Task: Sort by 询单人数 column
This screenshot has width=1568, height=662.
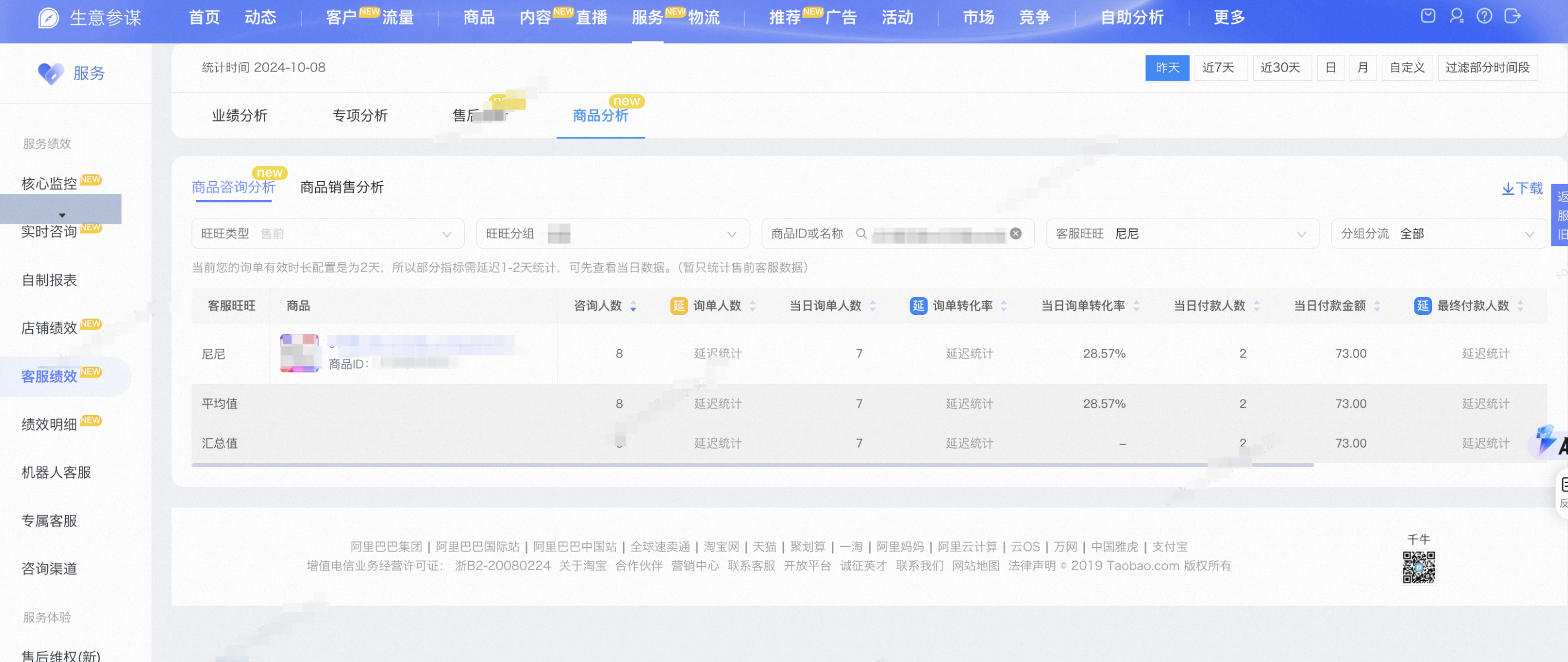Action: click(x=752, y=306)
